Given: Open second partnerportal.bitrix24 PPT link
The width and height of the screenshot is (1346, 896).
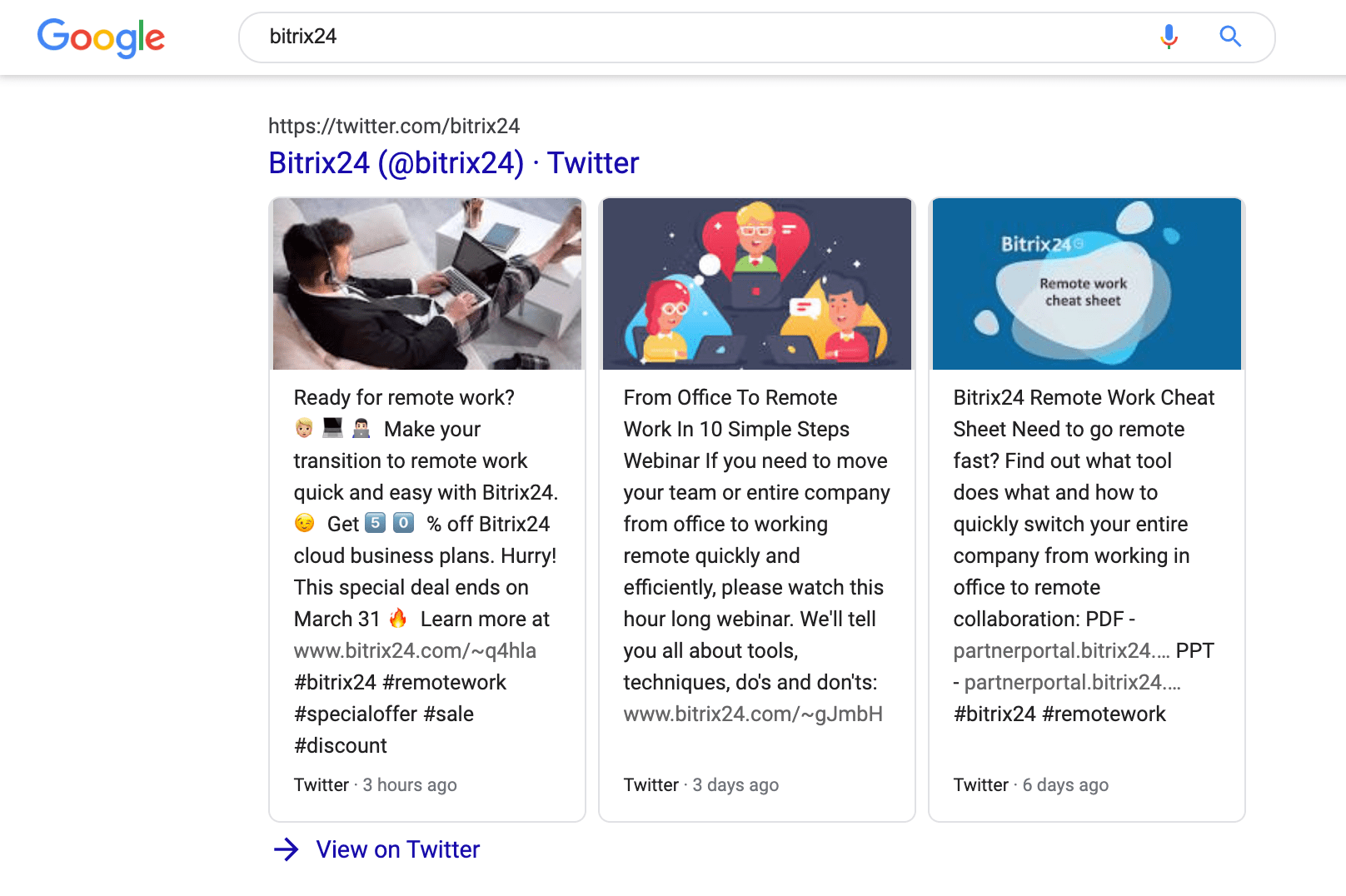Looking at the screenshot, I should click(1073, 682).
